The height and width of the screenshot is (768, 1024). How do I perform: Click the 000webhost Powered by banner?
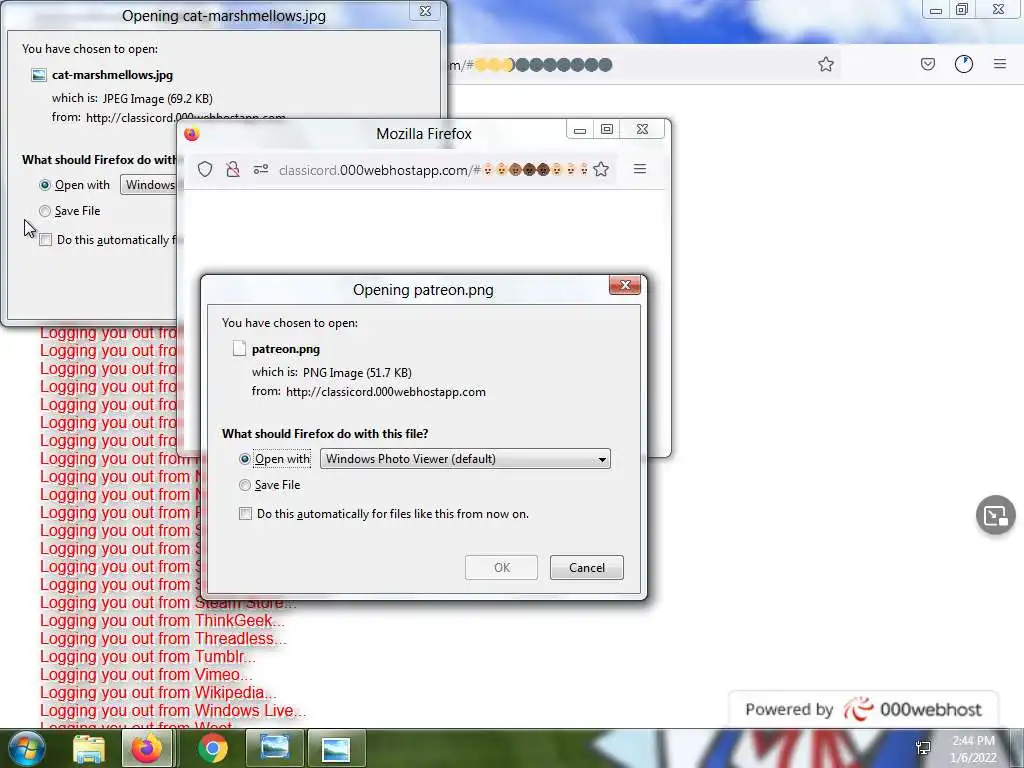[x=863, y=709]
